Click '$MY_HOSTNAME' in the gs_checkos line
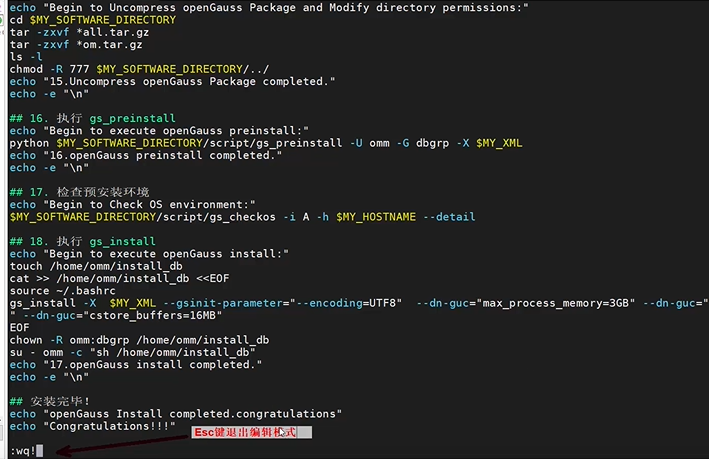Screen dimensions: 709x459 (376, 217)
